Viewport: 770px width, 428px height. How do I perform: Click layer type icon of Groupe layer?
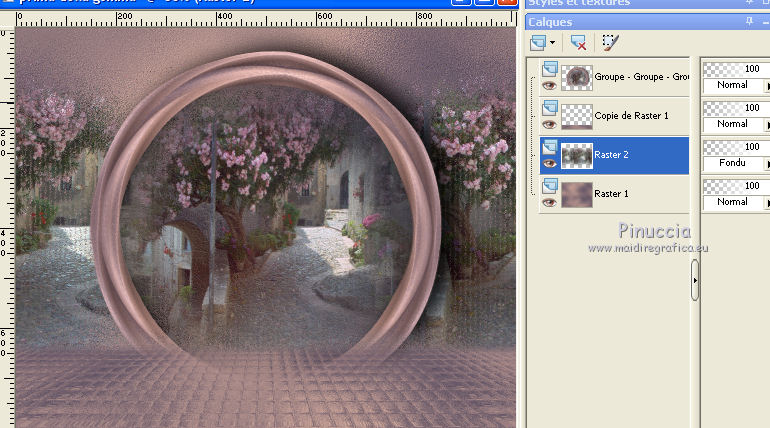[x=550, y=69]
